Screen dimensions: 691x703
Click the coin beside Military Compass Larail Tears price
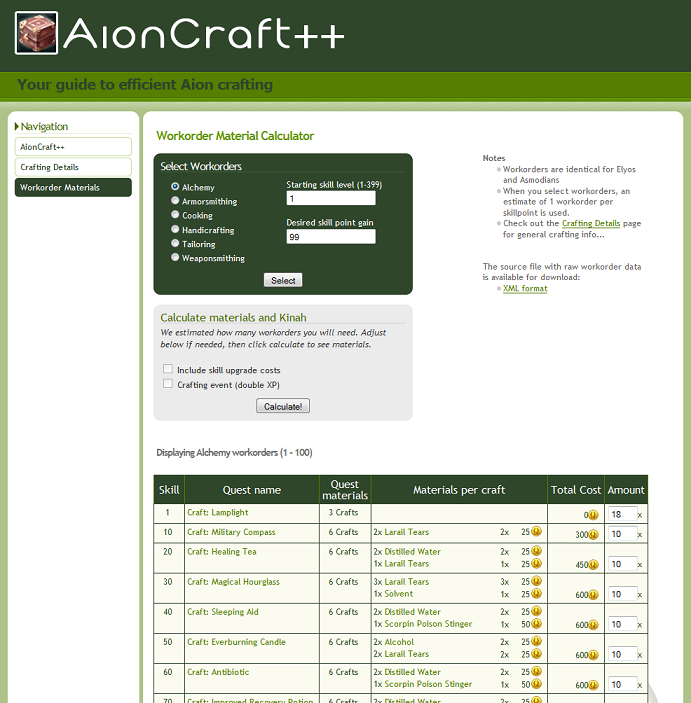pos(536,531)
